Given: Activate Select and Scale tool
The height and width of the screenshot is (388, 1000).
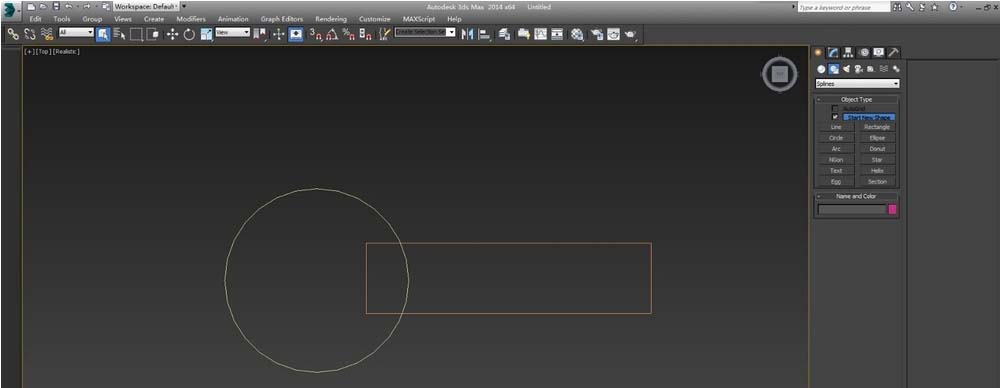Looking at the screenshot, I should tap(206, 34).
